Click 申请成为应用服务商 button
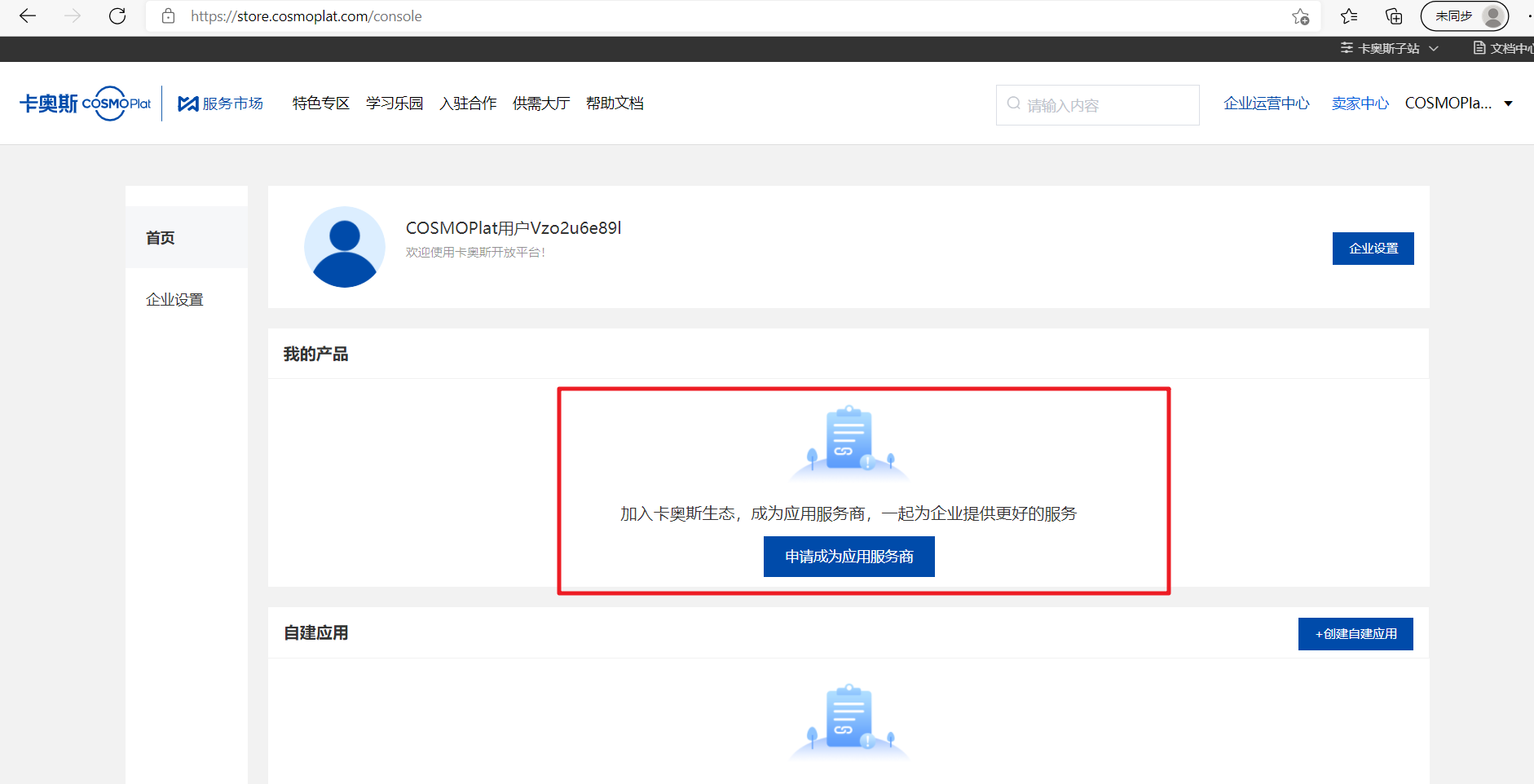Image resolution: width=1534 pixels, height=784 pixels. point(849,557)
